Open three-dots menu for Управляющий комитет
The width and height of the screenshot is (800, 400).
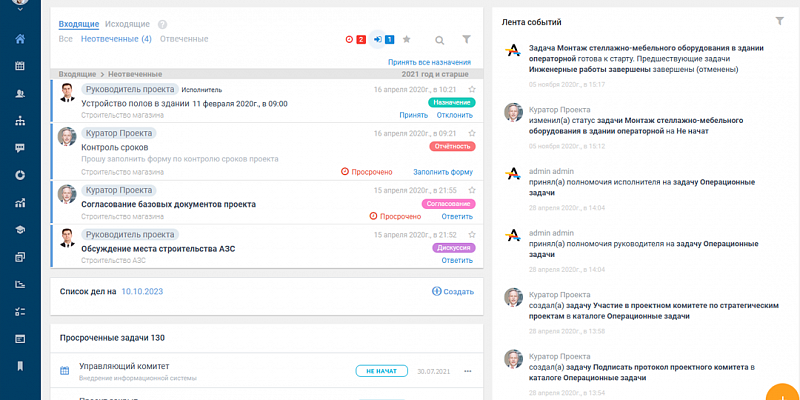(468, 371)
